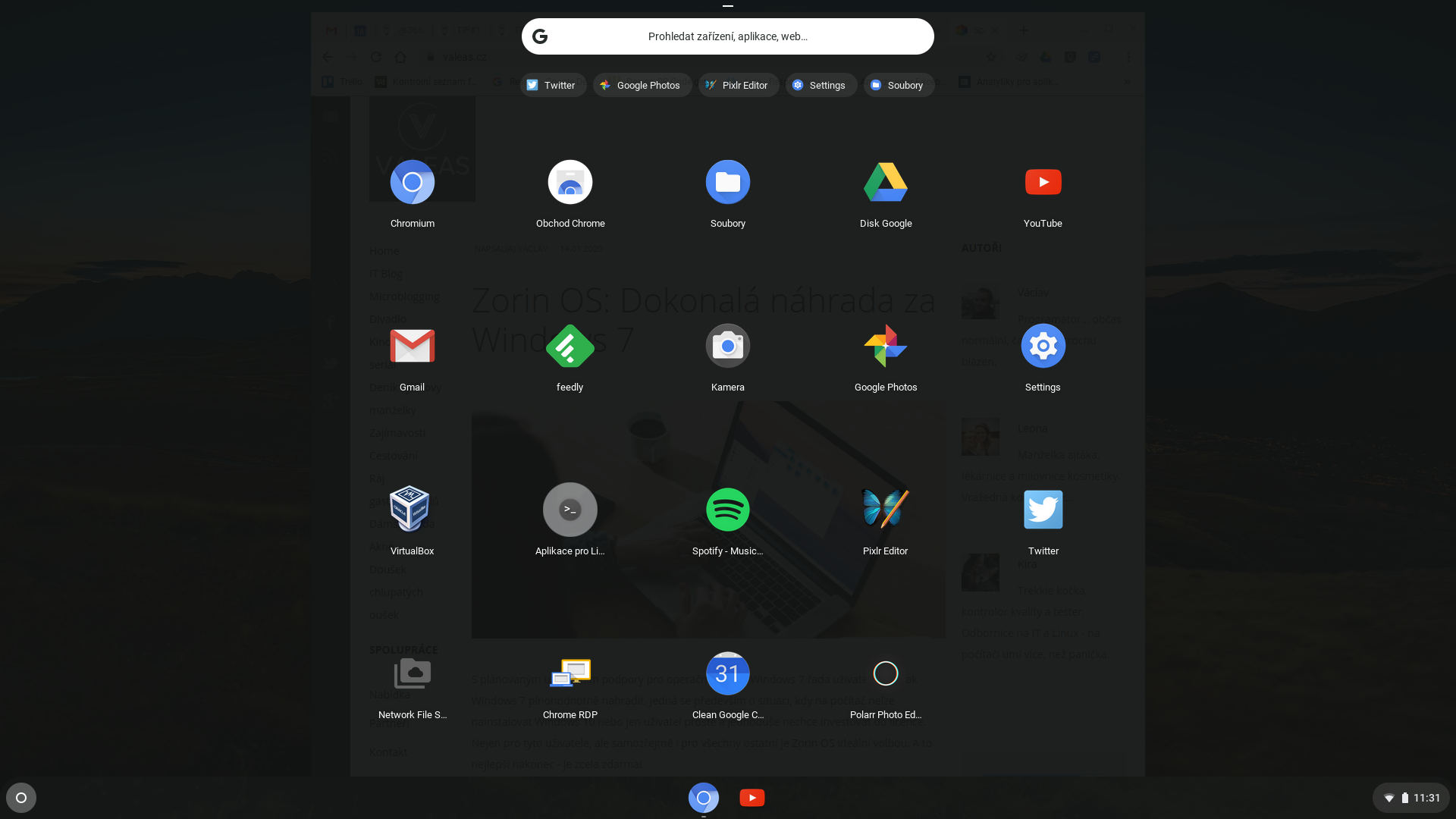Open Google Photos app in launcher grid
This screenshot has width=1456, height=819.
point(886,346)
